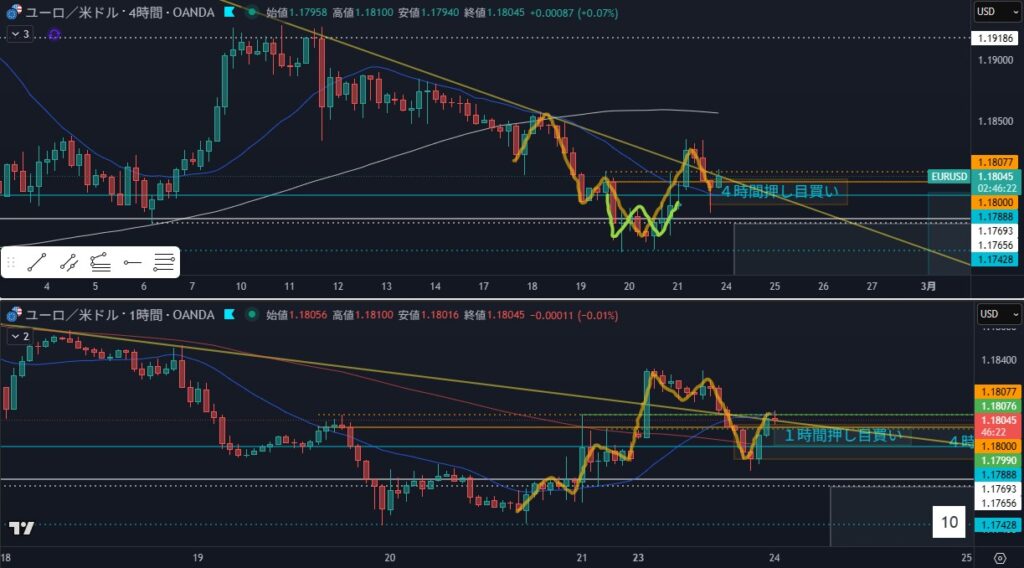Expand the indicator legend showing 3 on top chart
The width and height of the screenshot is (1024, 568).
click(x=20, y=34)
